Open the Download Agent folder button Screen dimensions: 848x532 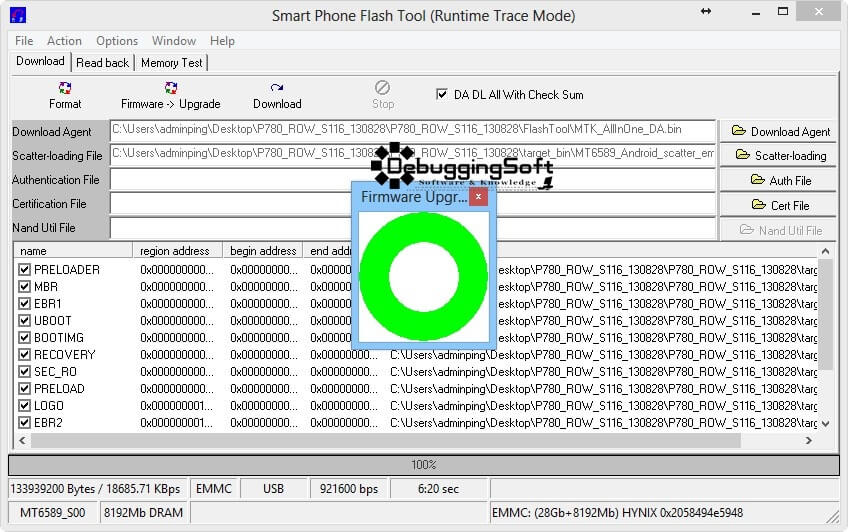click(778, 131)
